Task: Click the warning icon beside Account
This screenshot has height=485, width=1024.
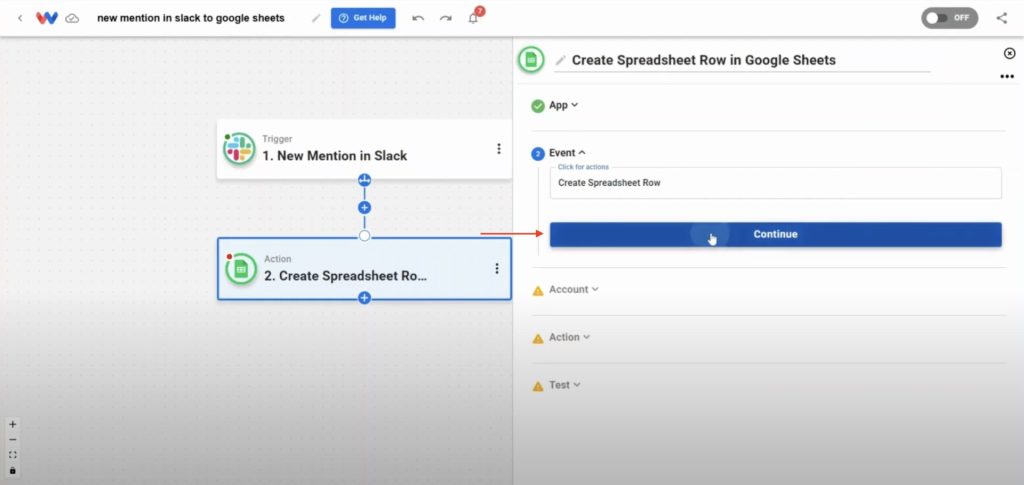Action: [538, 290]
